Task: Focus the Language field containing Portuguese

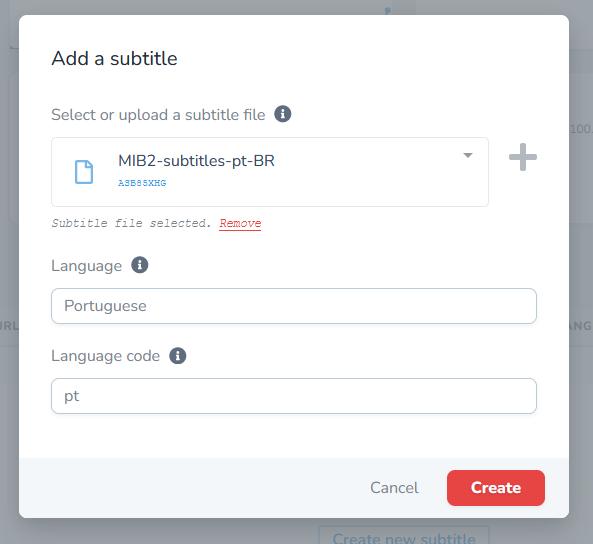Action: tap(294, 306)
